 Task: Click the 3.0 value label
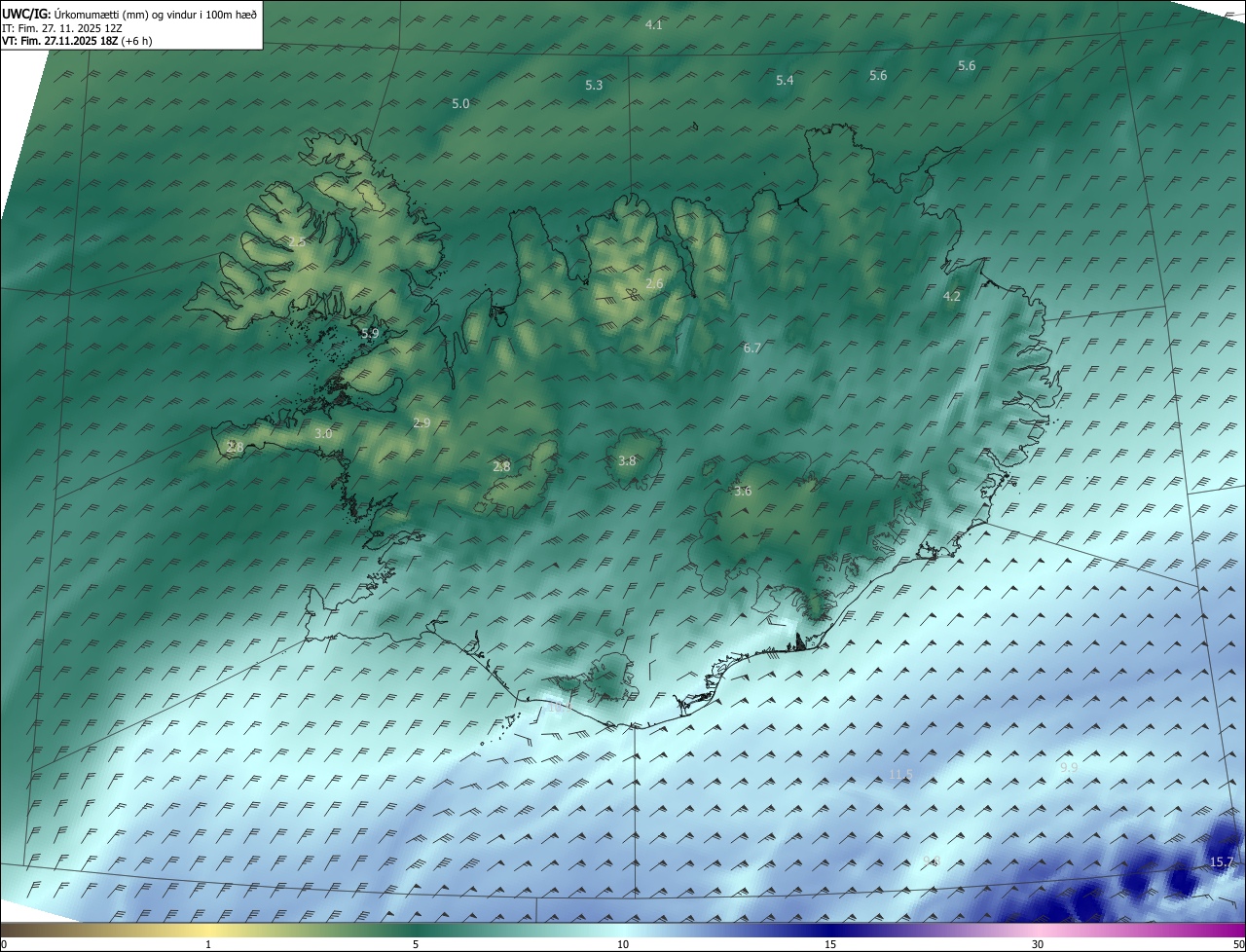[323, 434]
